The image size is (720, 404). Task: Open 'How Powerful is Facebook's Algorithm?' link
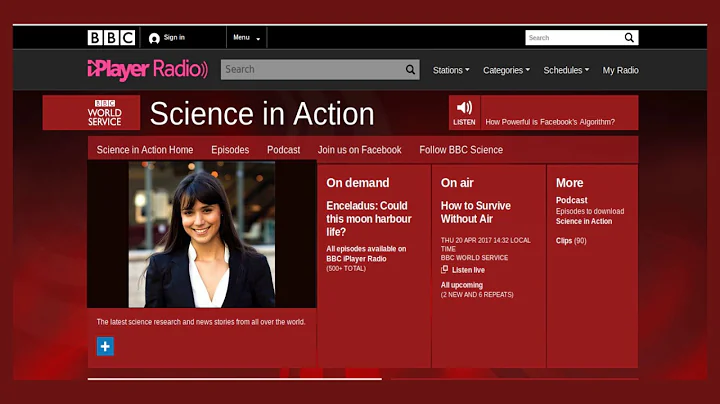pos(550,122)
